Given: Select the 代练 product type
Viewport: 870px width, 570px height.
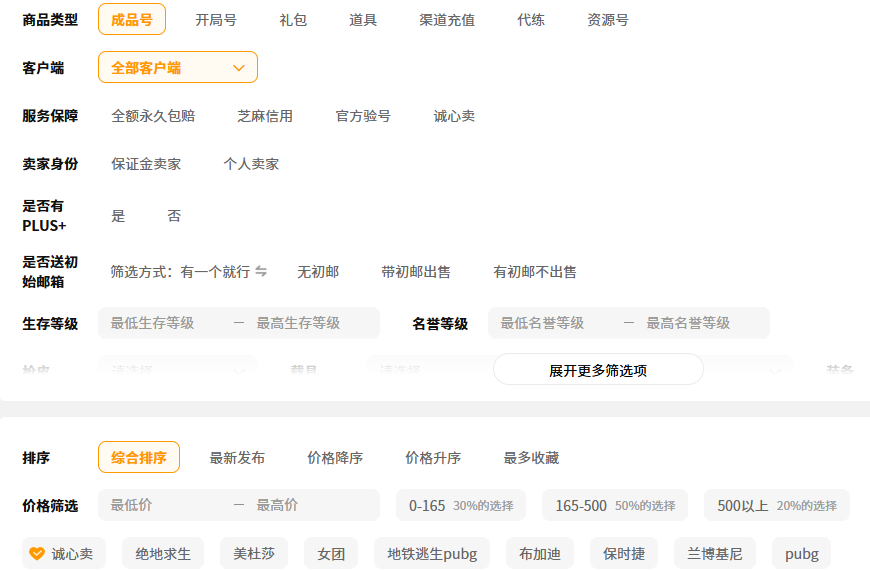Looking at the screenshot, I should coord(531,20).
